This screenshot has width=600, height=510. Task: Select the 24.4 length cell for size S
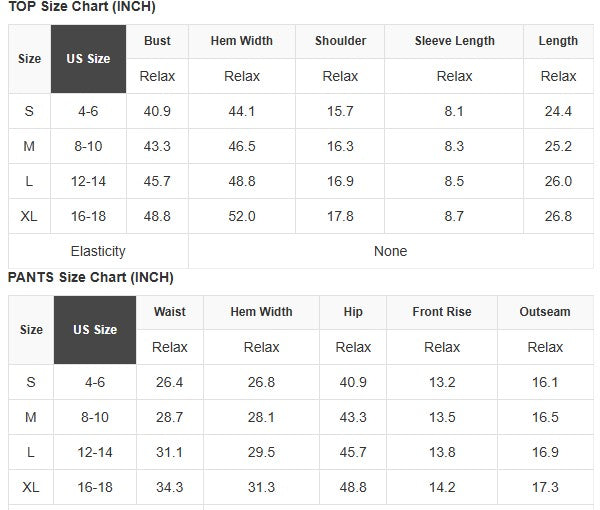pos(558,111)
